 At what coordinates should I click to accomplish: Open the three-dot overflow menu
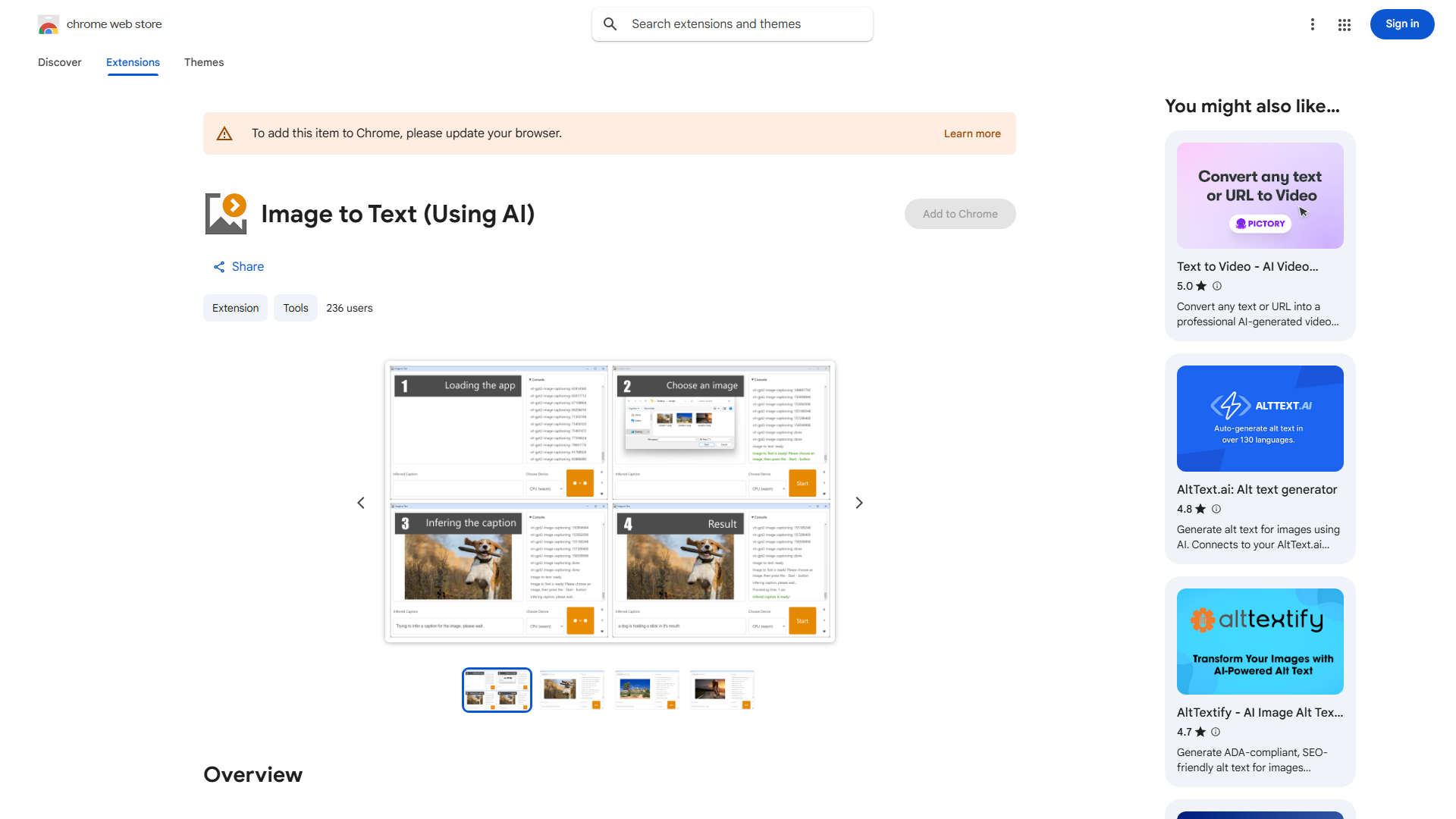1313,24
